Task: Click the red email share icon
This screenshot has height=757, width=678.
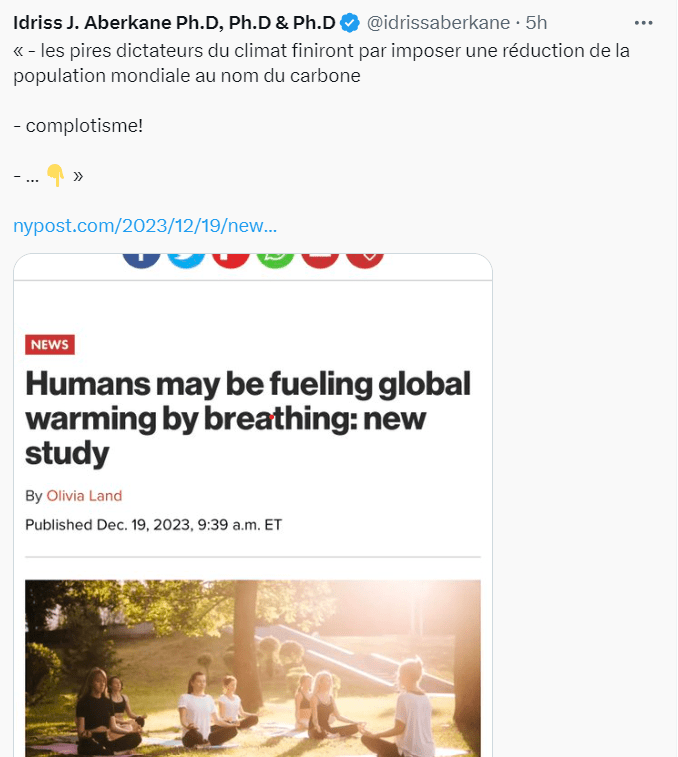Action: pyautogui.click(x=321, y=258)
